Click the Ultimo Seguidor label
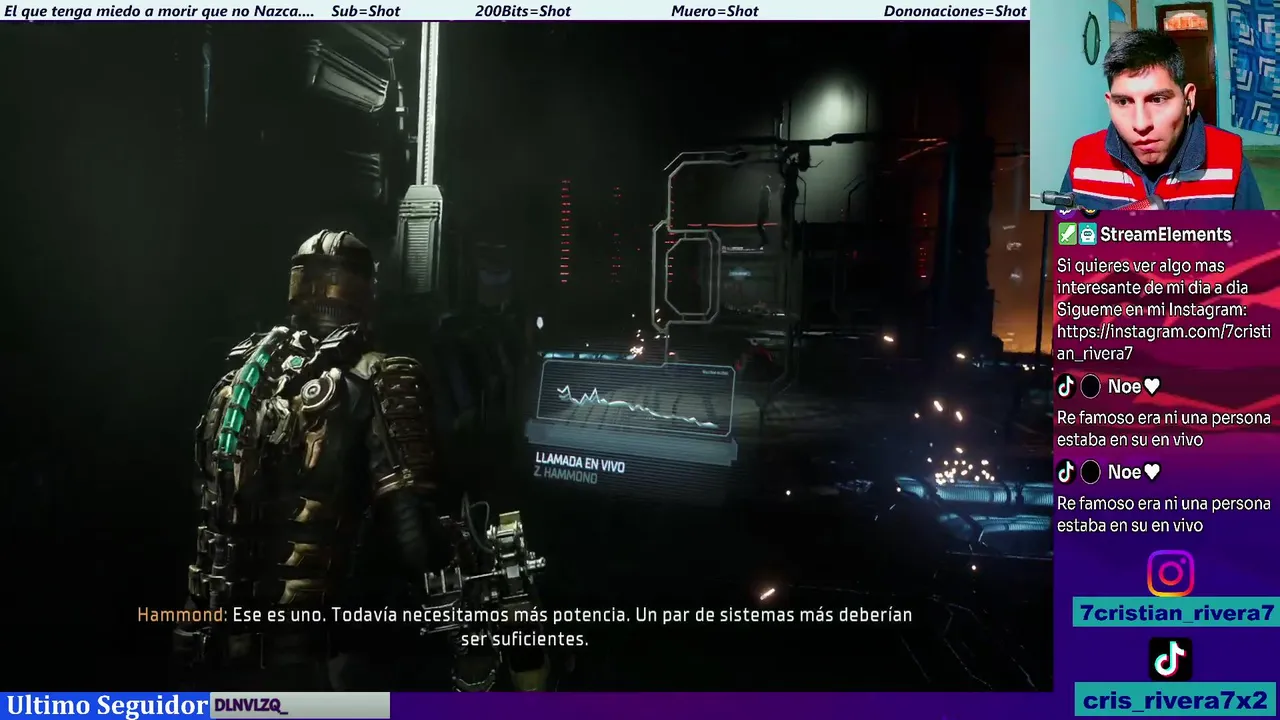The image size is (1280, 720). (x=107, y=705)
